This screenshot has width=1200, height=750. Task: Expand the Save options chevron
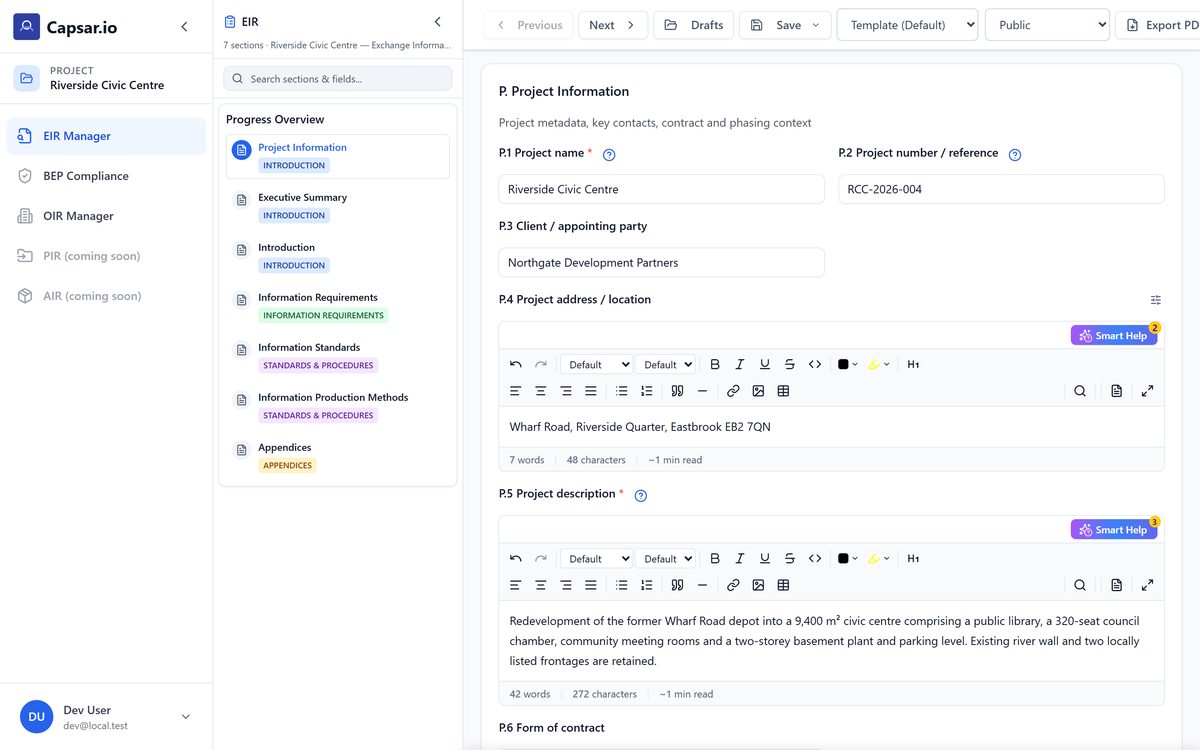816,25
